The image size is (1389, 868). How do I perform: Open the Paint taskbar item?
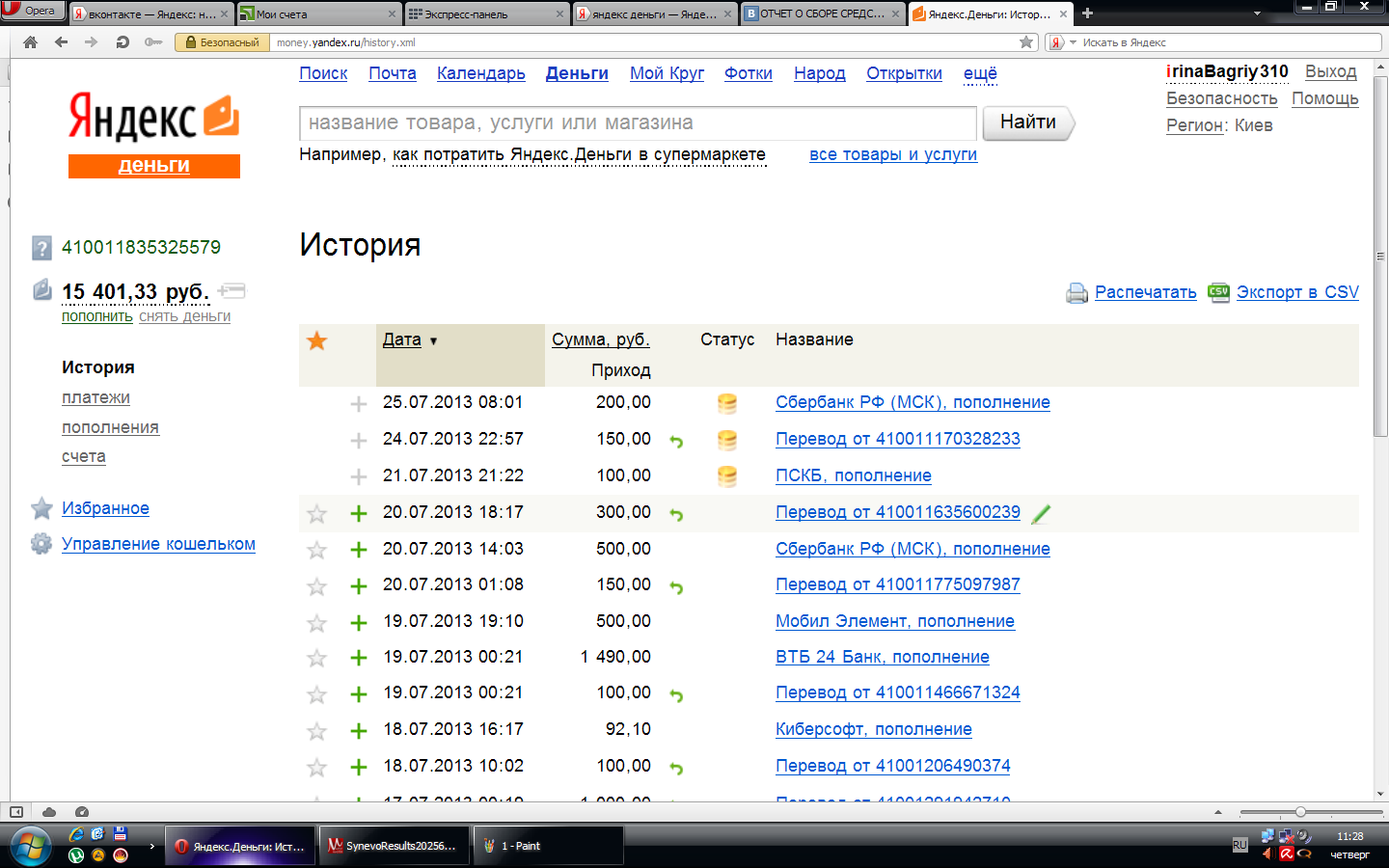[548, 846]
